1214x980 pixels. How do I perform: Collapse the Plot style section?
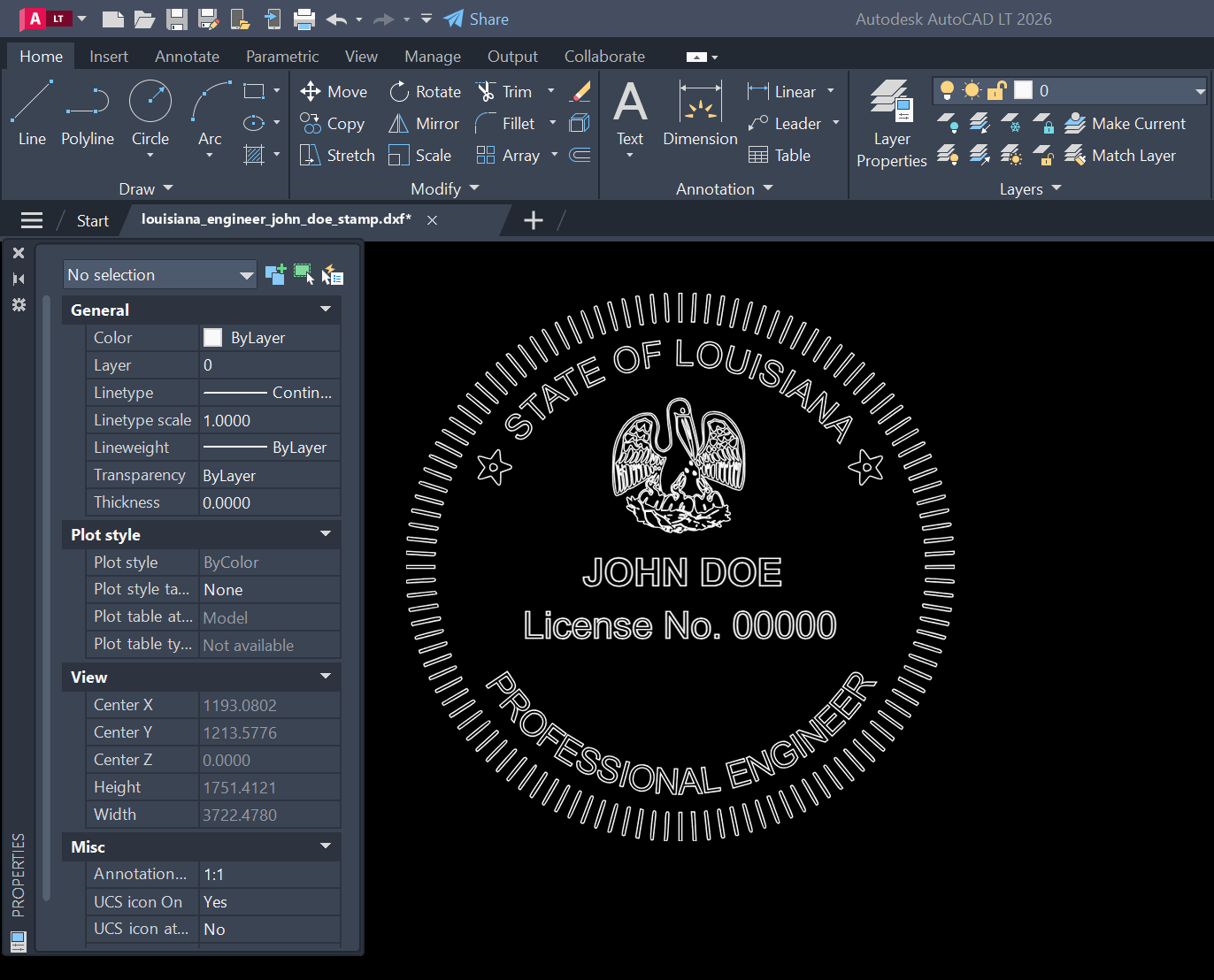[x=326, y=533]
